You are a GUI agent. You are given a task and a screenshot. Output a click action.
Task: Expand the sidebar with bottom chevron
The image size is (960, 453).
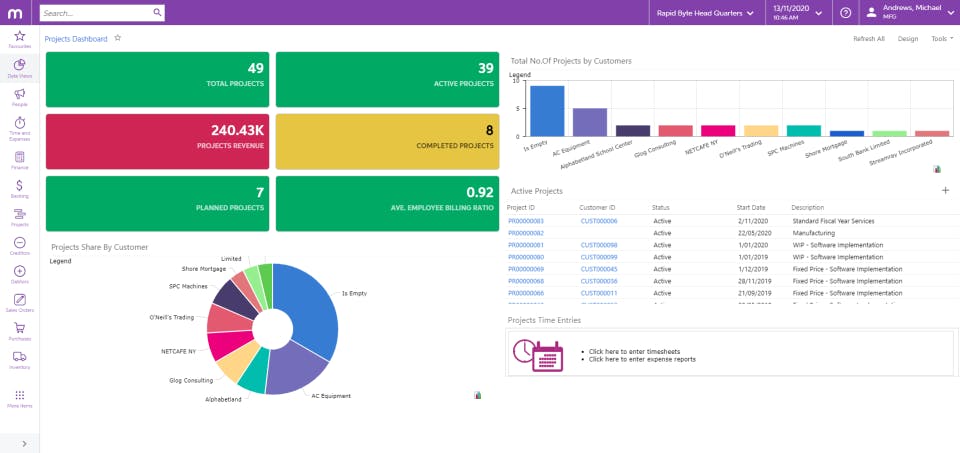pos(24,444)
